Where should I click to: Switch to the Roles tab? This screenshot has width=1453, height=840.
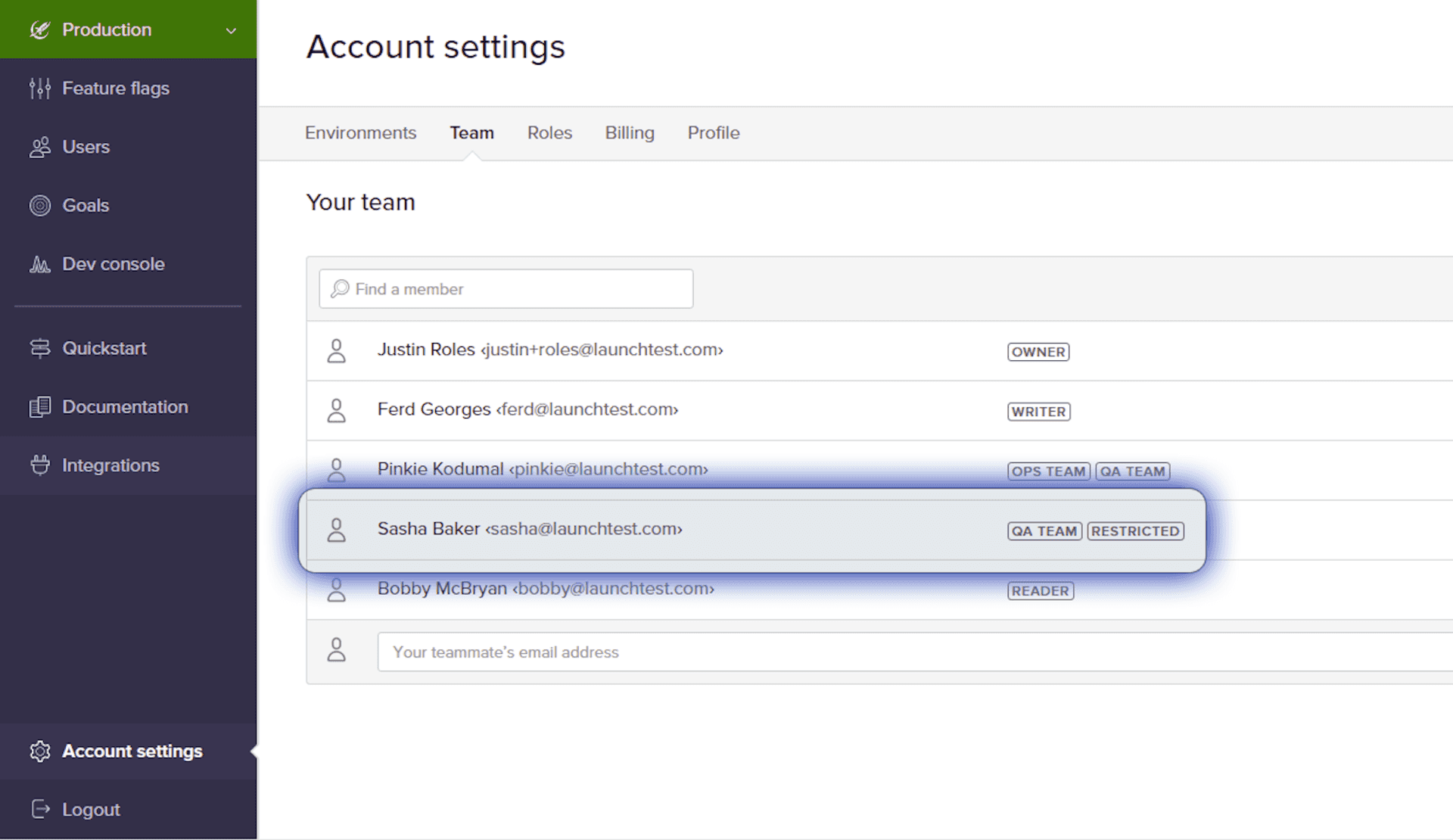click(549, 132)
